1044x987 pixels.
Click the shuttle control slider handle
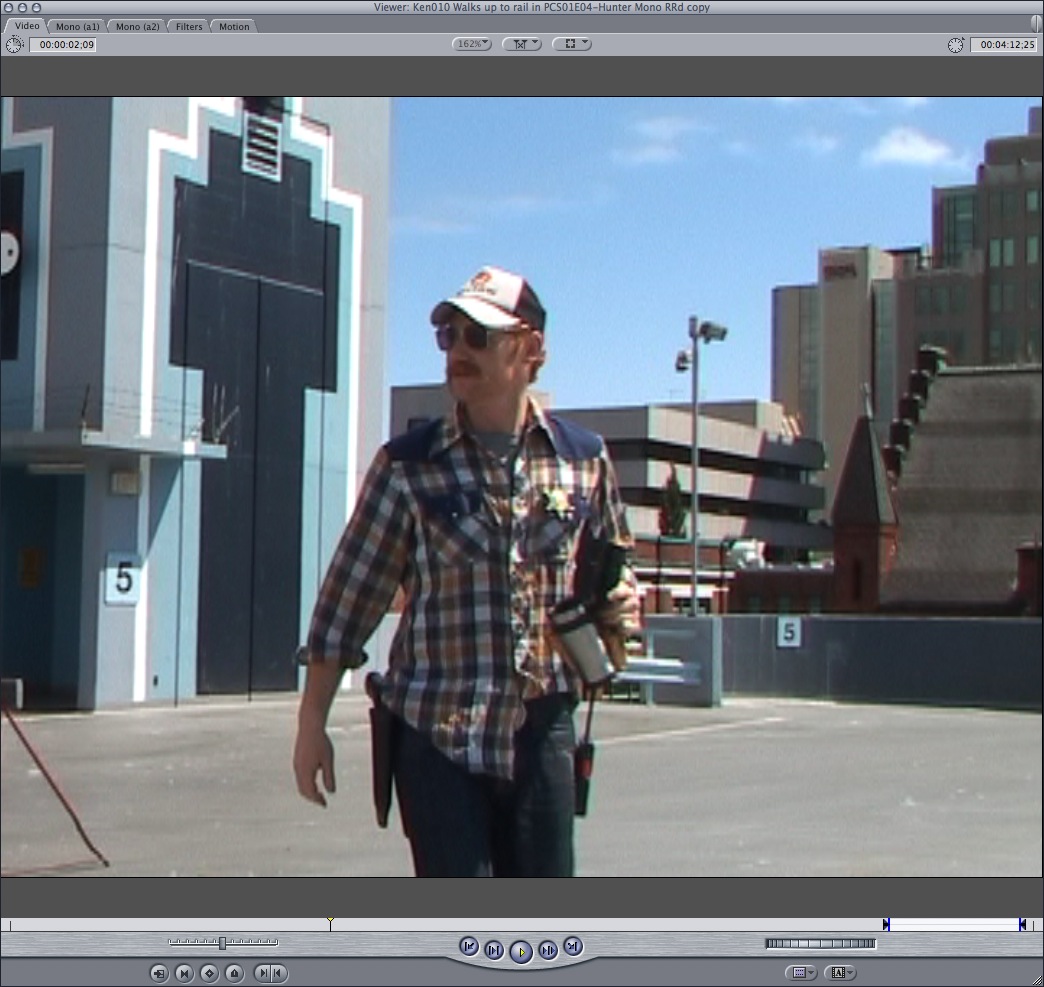pos(222,942)
